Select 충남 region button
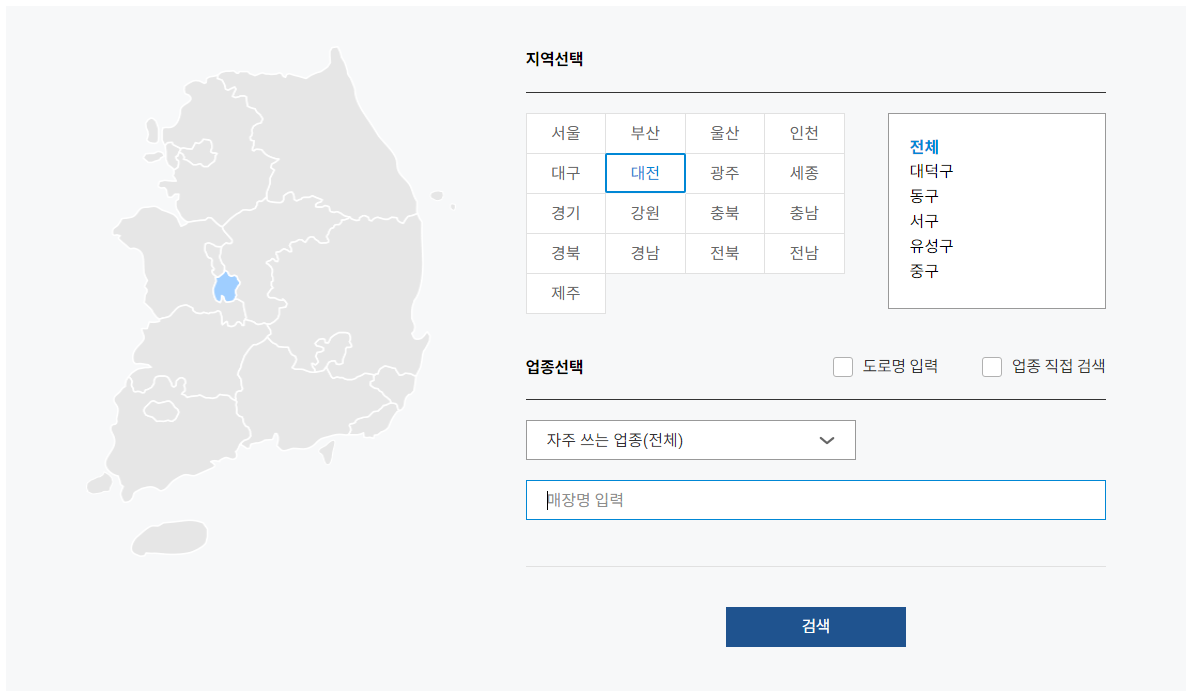1189x691 pixels. 805,213
